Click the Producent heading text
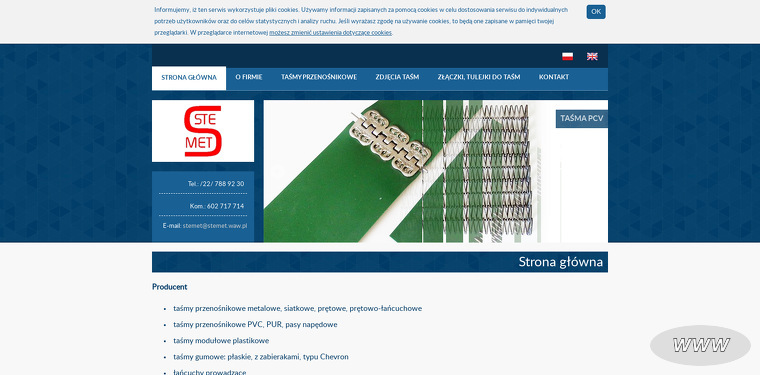The height and width of the screenshot is (375, 760). click(170, 287)
